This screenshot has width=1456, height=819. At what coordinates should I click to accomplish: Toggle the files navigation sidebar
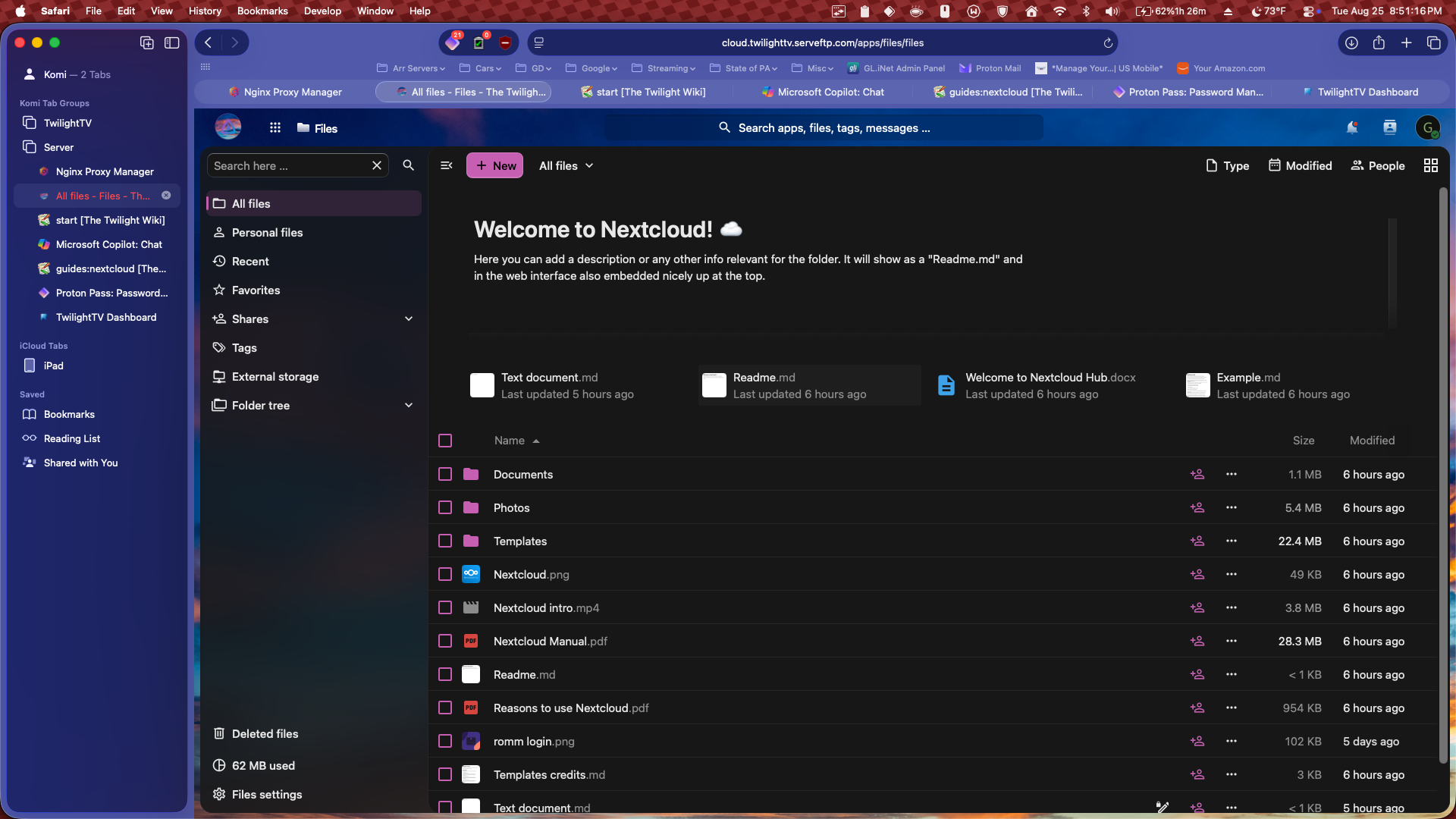tap(447, 165)
